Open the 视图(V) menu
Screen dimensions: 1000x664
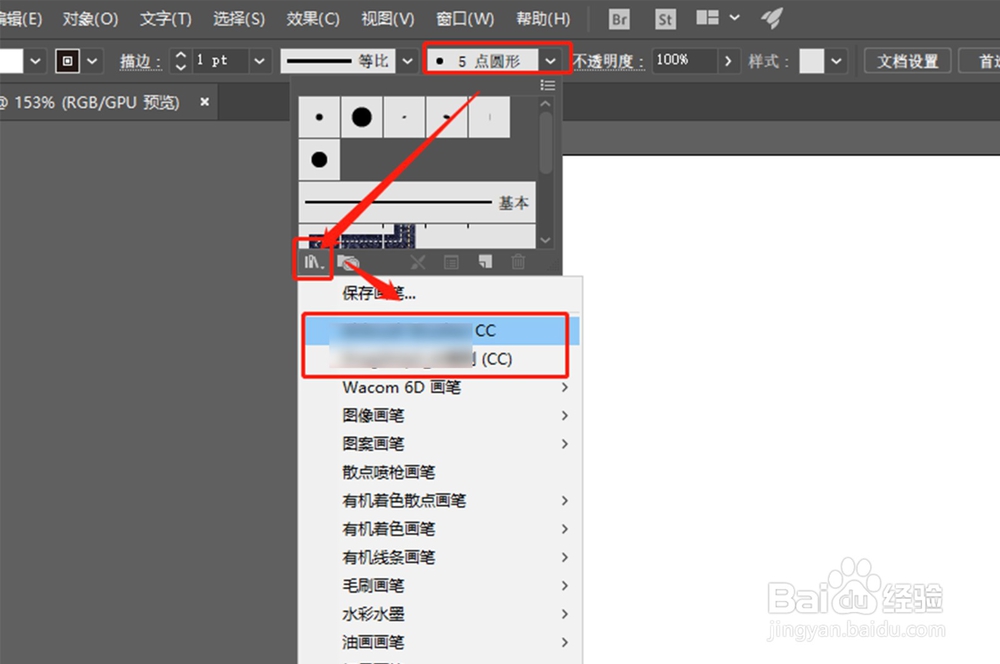point(388,18)
